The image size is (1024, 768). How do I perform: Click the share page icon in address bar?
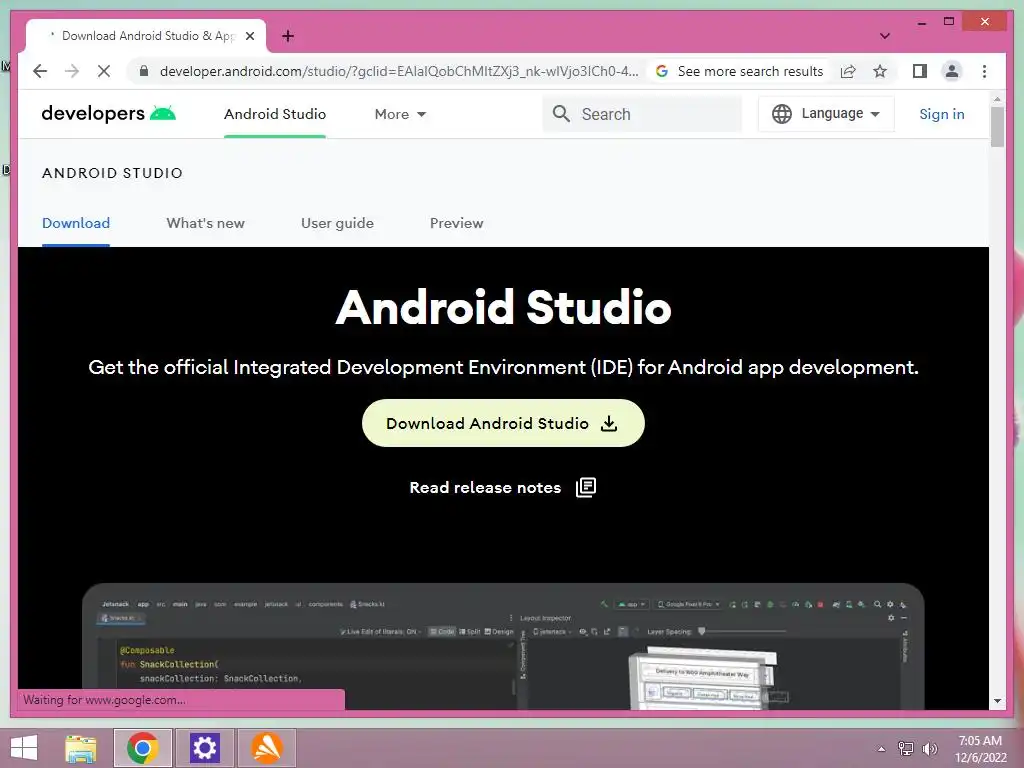[848, 71]
